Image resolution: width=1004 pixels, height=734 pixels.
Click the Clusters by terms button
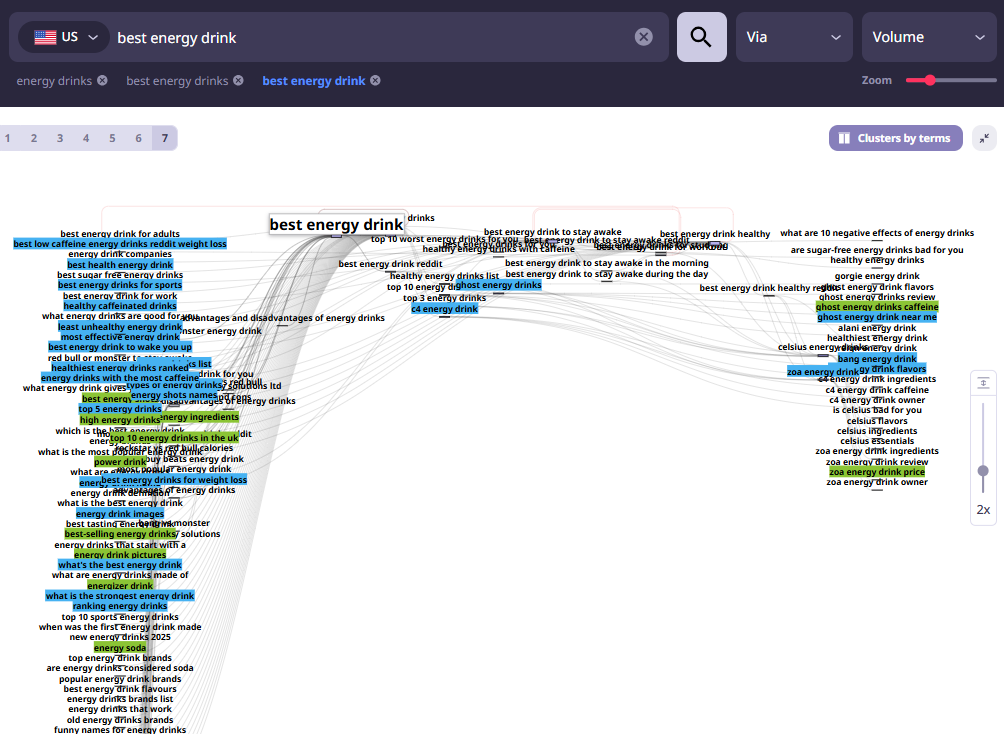(x=895, y=138)
